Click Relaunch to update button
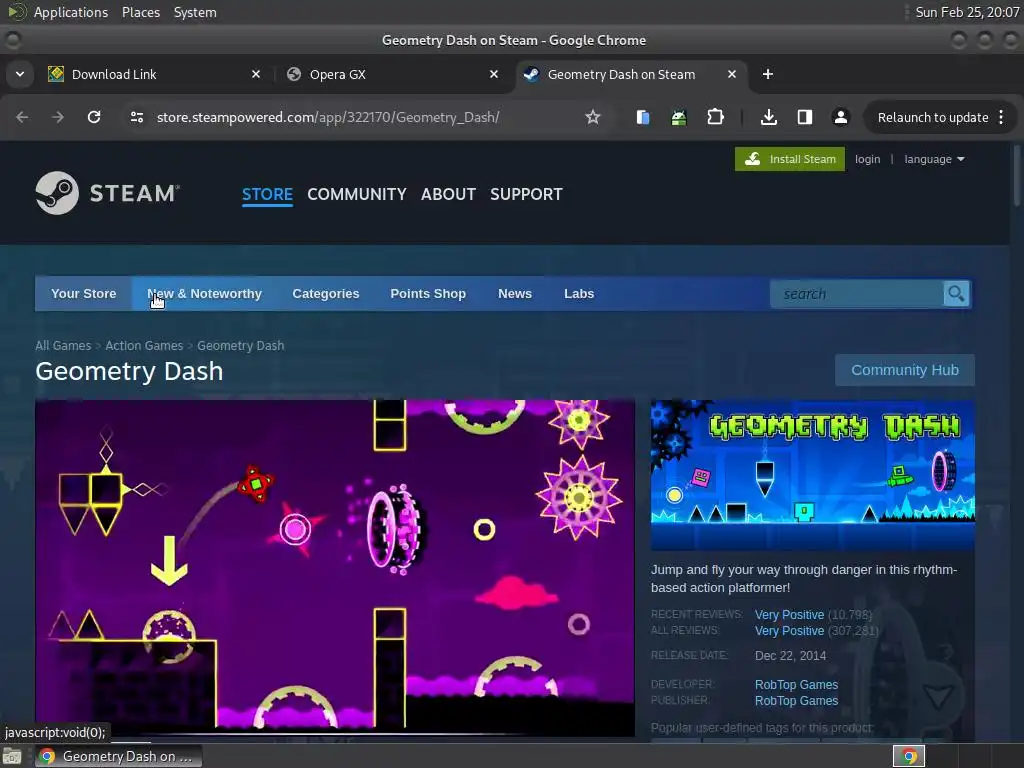 [933, 118]
